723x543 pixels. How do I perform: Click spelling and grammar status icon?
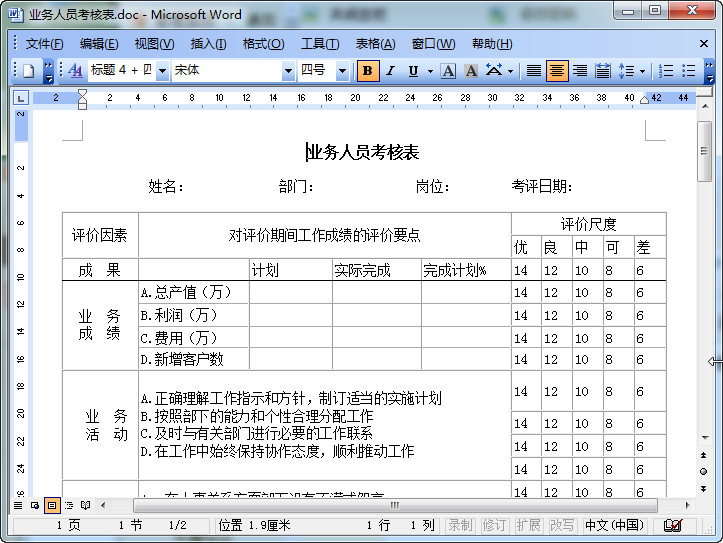click(x=673, y=525)
